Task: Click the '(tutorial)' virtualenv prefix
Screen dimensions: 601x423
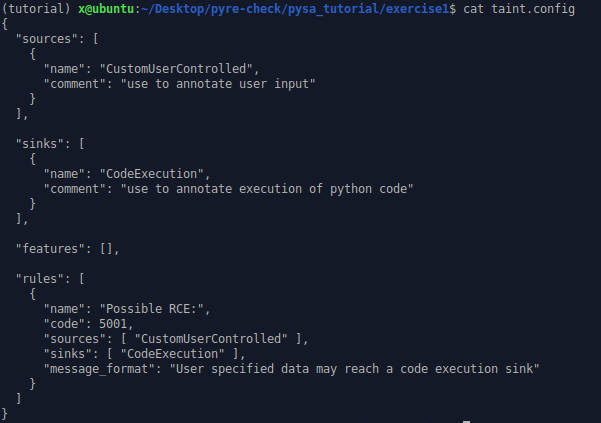Action: 36,8
